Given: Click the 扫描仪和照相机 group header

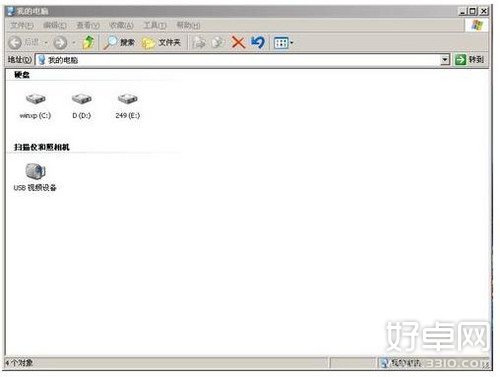Looking at the screenshot, I should (42, 147).
